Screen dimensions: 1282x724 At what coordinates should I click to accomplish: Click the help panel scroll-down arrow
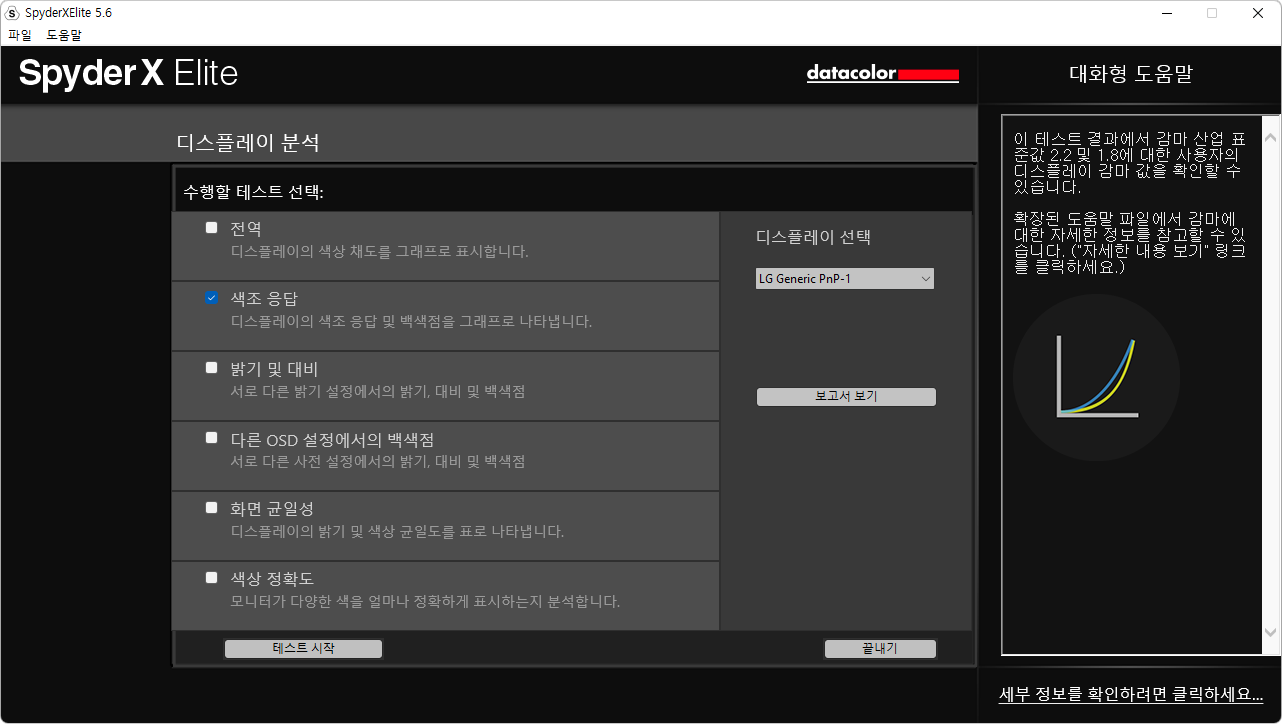tap(1270, 632)
